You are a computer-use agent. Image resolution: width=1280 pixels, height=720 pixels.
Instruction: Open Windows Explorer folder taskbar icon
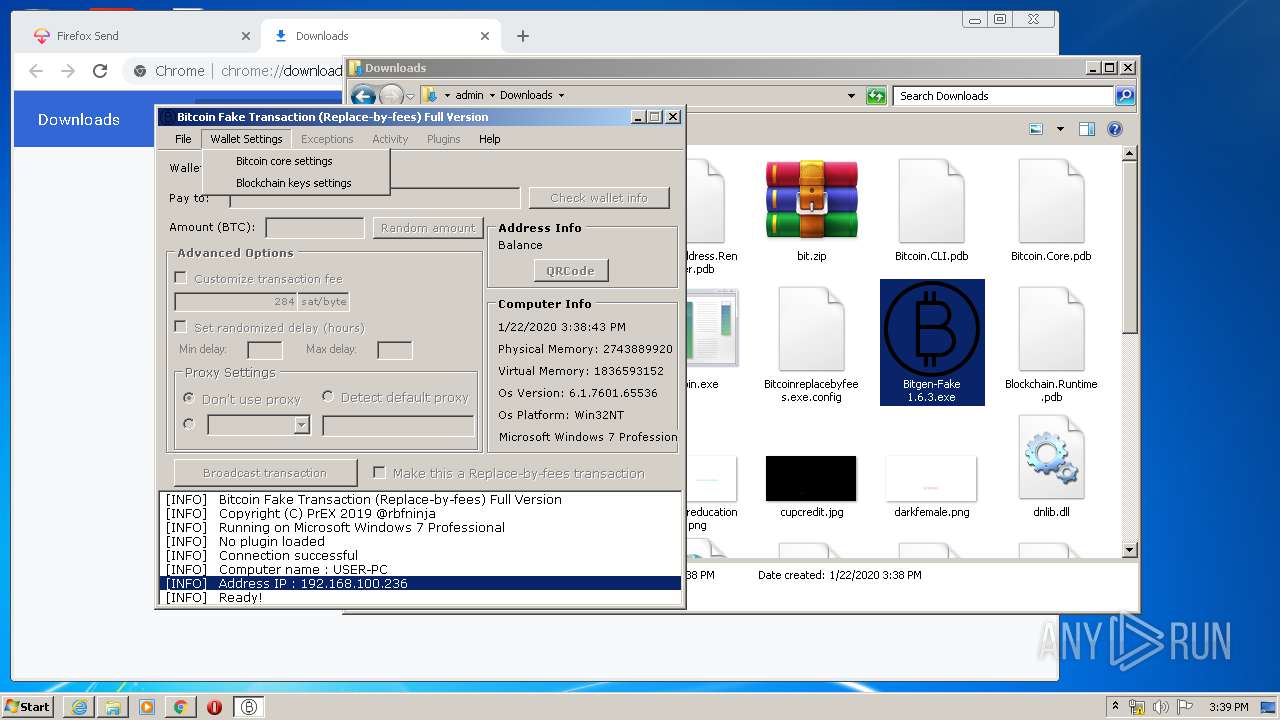click(113, 707)
